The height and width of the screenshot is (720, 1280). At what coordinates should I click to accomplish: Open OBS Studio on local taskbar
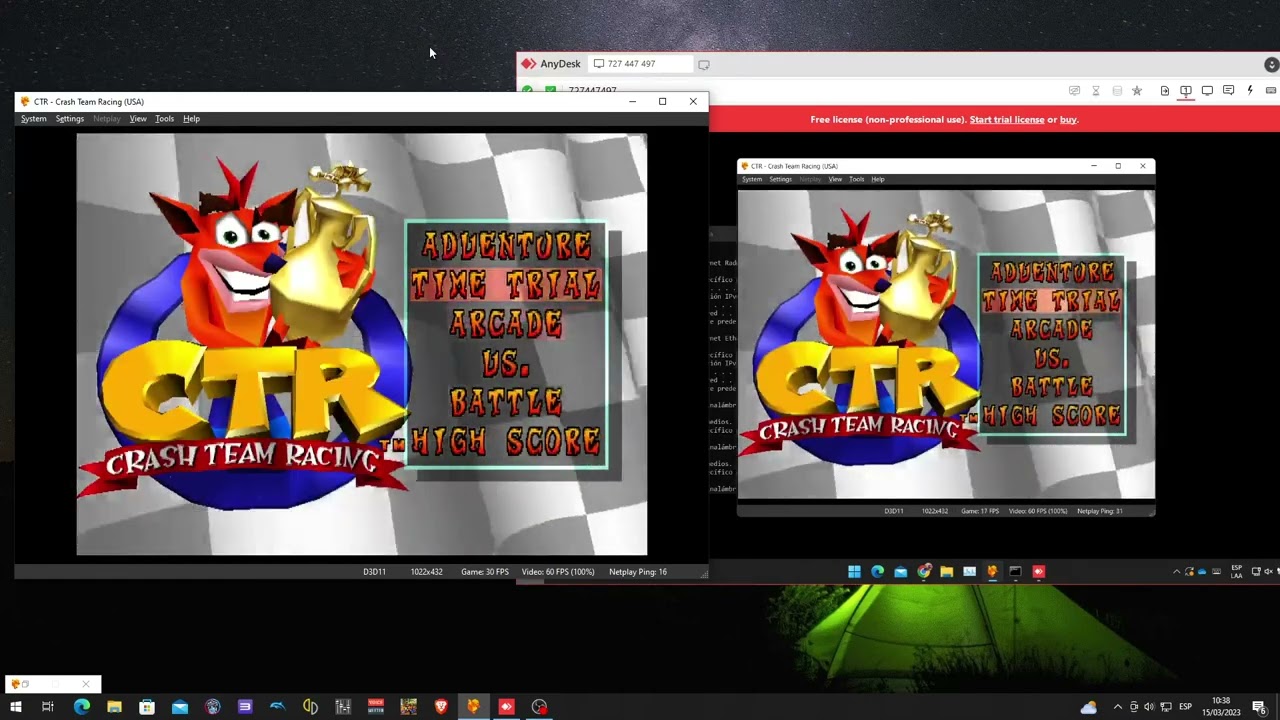click(540, 707)
